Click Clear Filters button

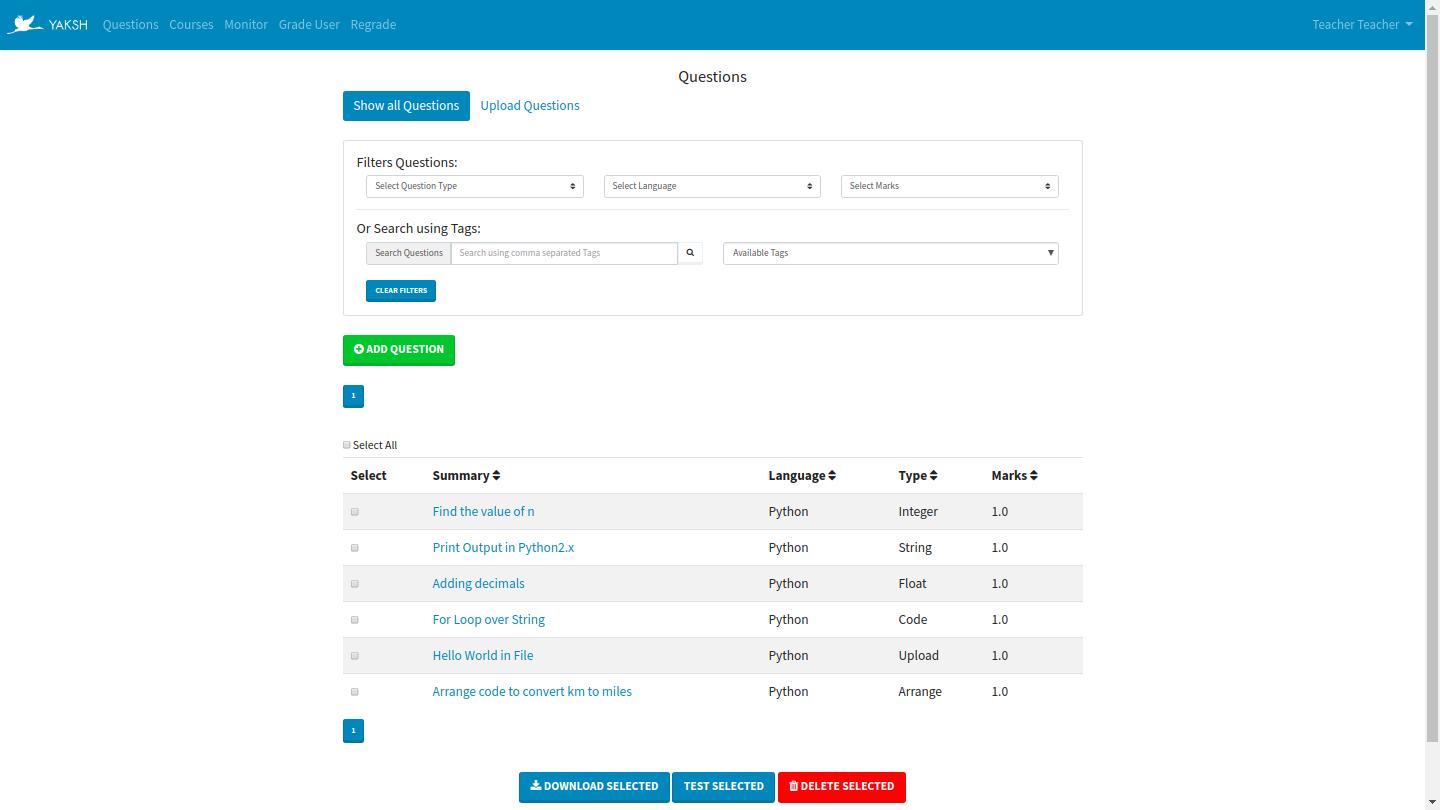coord(401,291)
